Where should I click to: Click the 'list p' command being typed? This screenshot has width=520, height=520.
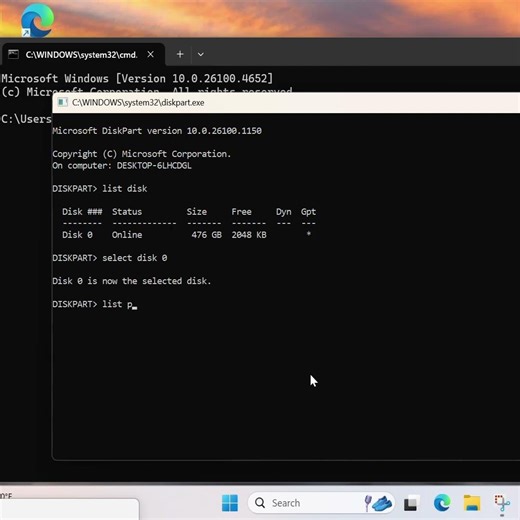tap(118, 304)
